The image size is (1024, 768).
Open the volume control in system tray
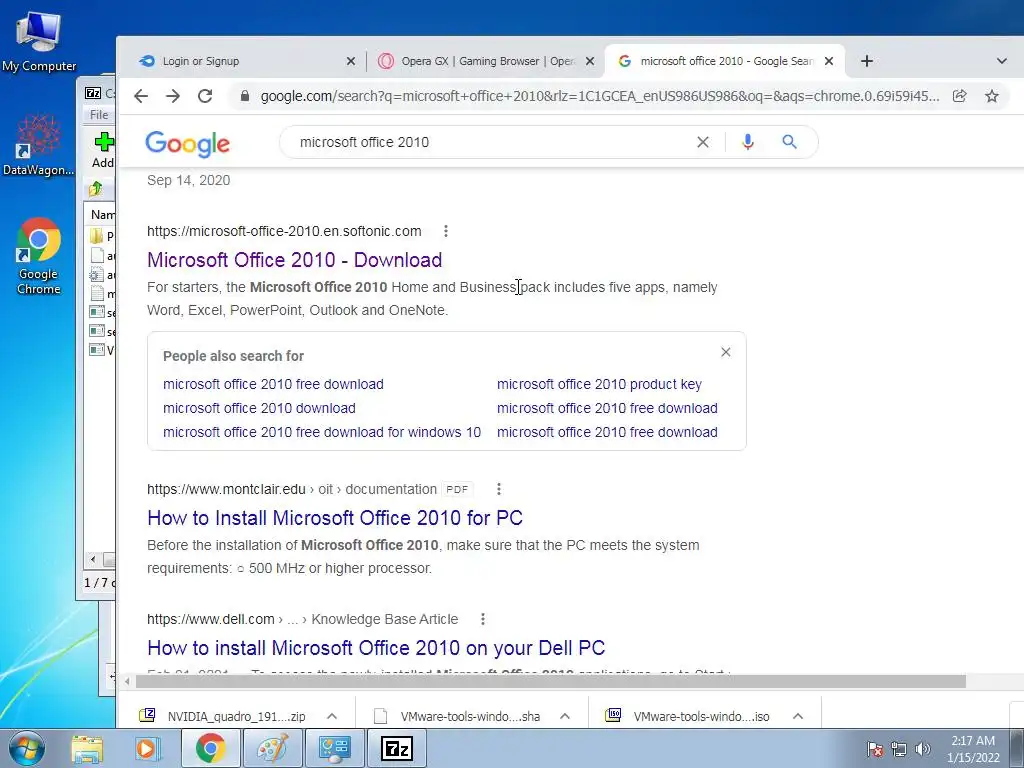click(923, 749)
